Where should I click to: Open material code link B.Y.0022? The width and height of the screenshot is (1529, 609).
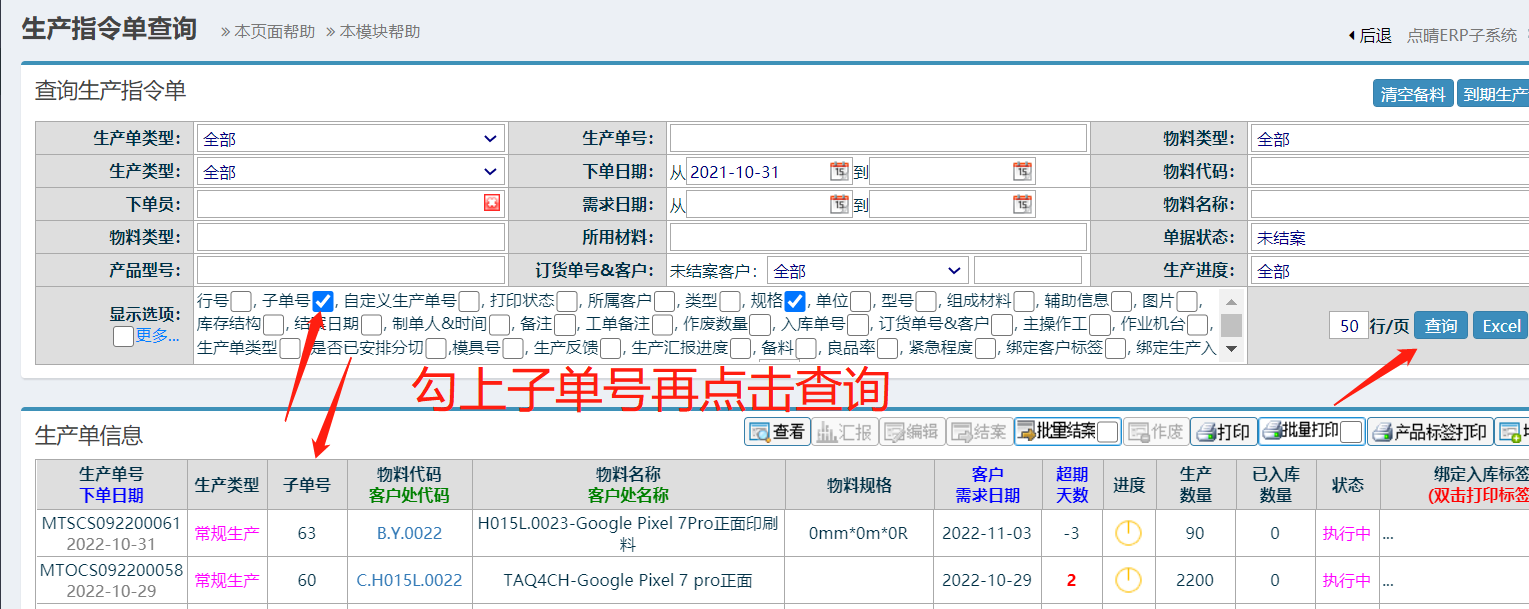point(409,534)
